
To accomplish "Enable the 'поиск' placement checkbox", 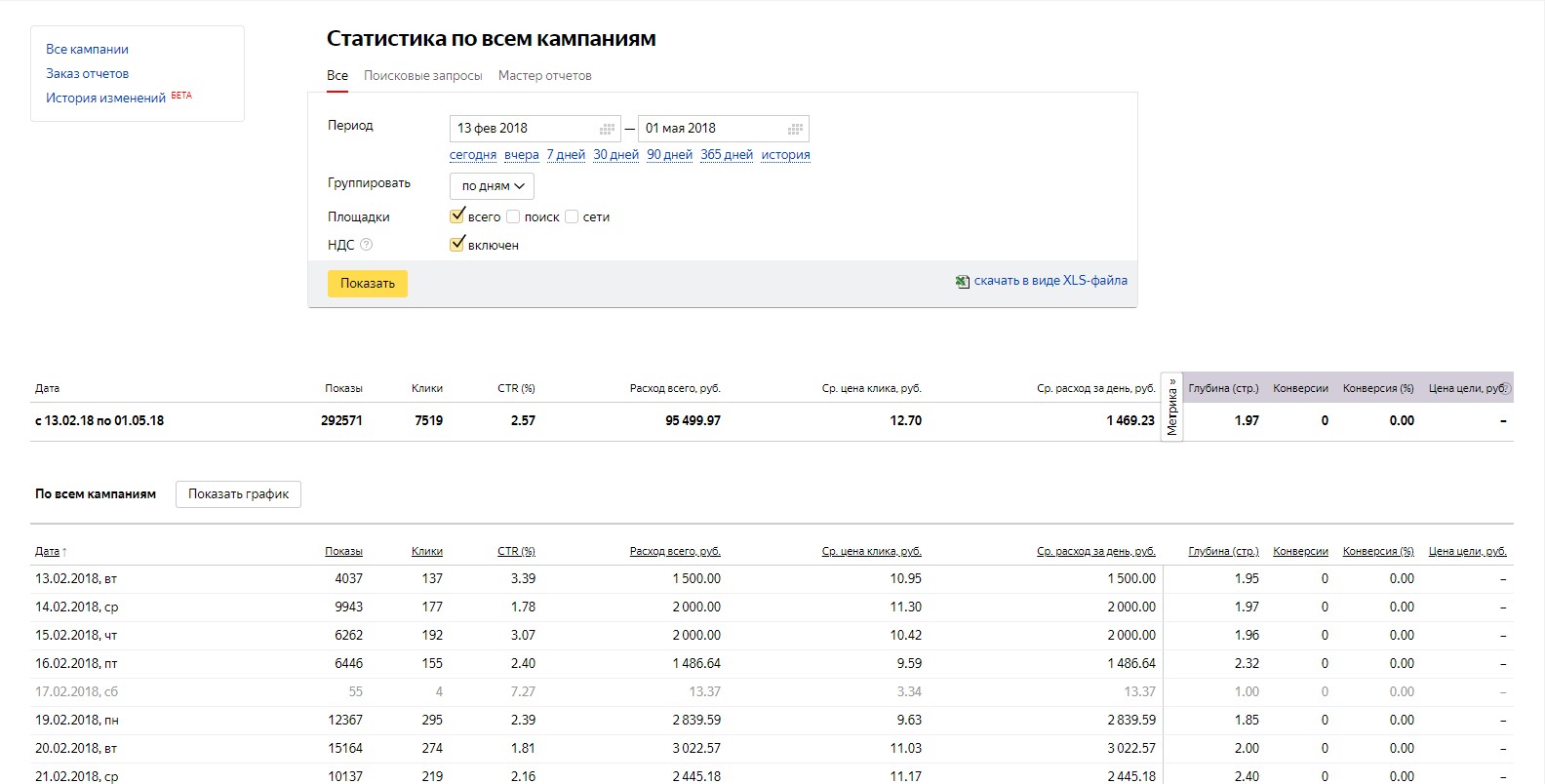I will pyautogui.click(x=513, y=216).
